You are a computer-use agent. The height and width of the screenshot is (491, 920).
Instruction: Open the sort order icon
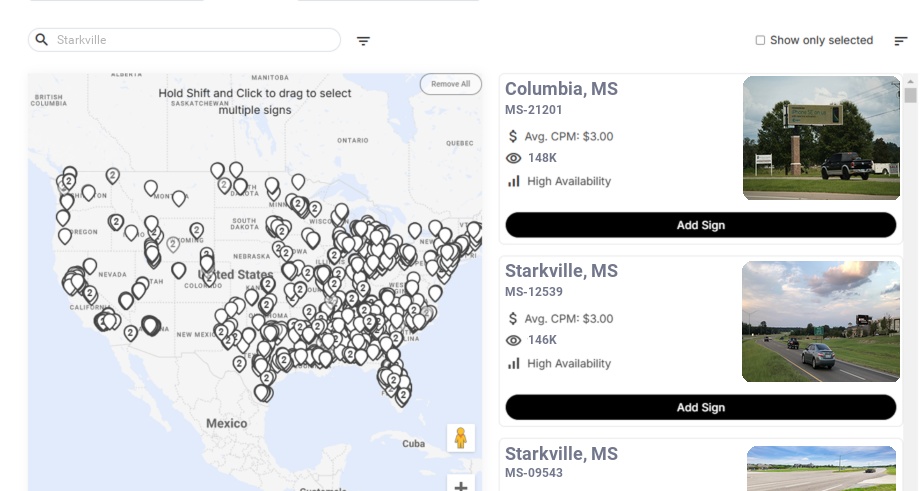point(901,41)
